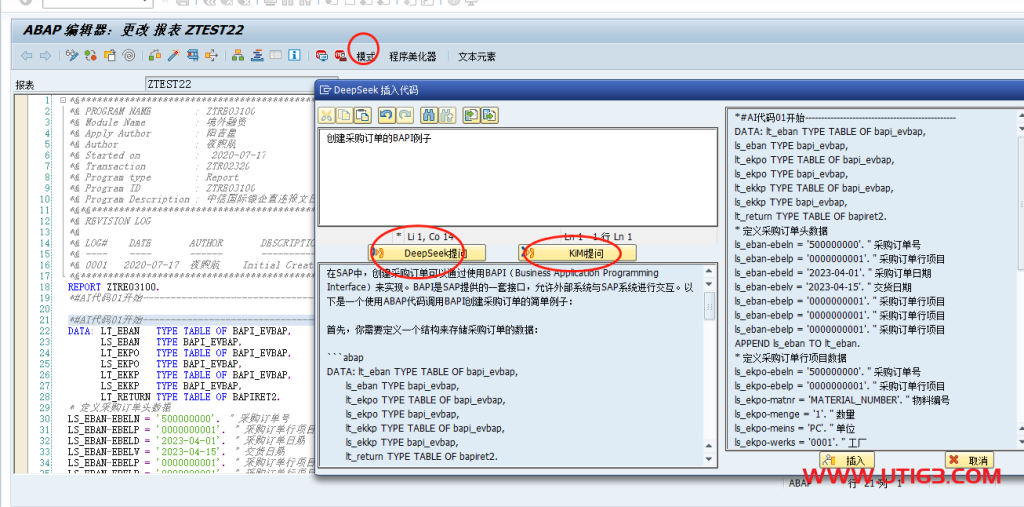The height and width of the screenshot is (507, 1024).
Task: Click the spiral enhance icon
Action: pos(129,56)
